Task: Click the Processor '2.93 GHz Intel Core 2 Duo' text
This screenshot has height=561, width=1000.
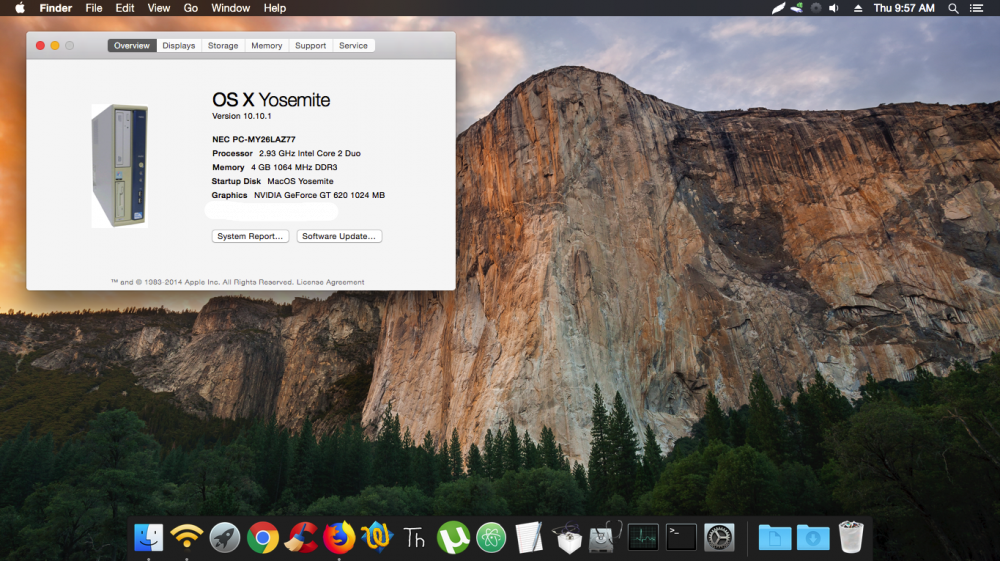Action: [310, 153]
